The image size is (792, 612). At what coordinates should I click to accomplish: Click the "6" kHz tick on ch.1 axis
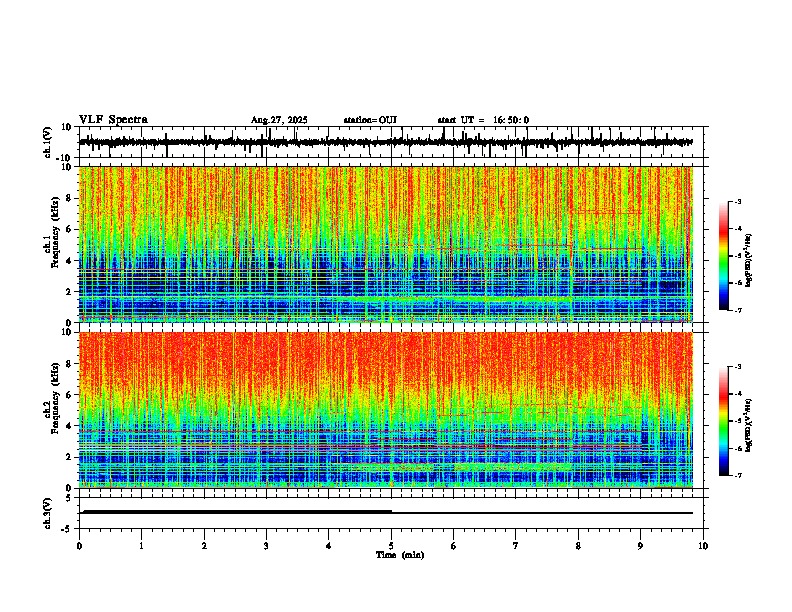pos(69,229)
